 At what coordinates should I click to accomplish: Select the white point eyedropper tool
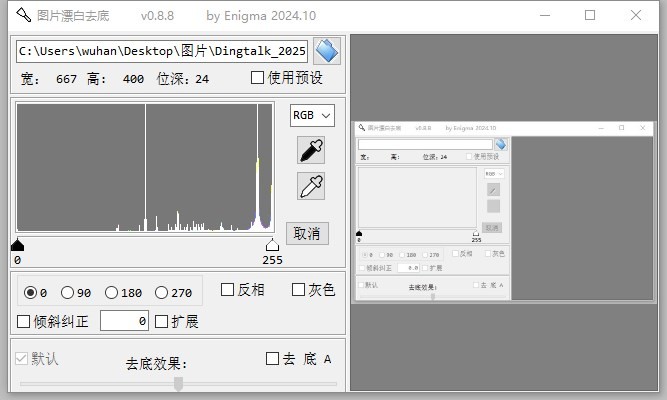pyautogui.click(x=311, y=186)
